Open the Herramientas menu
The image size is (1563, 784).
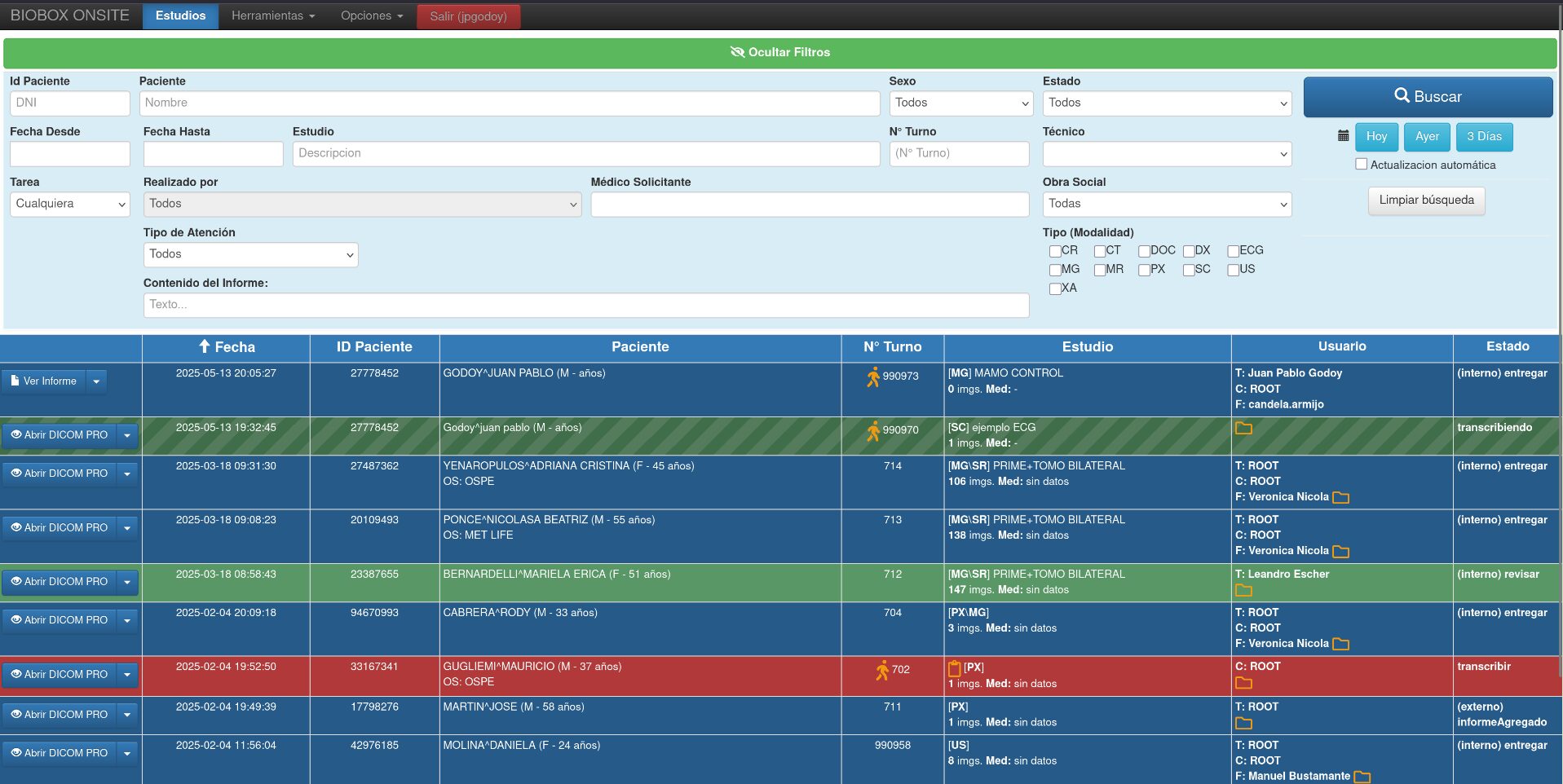pyautogui.click(x=272, y=15)
